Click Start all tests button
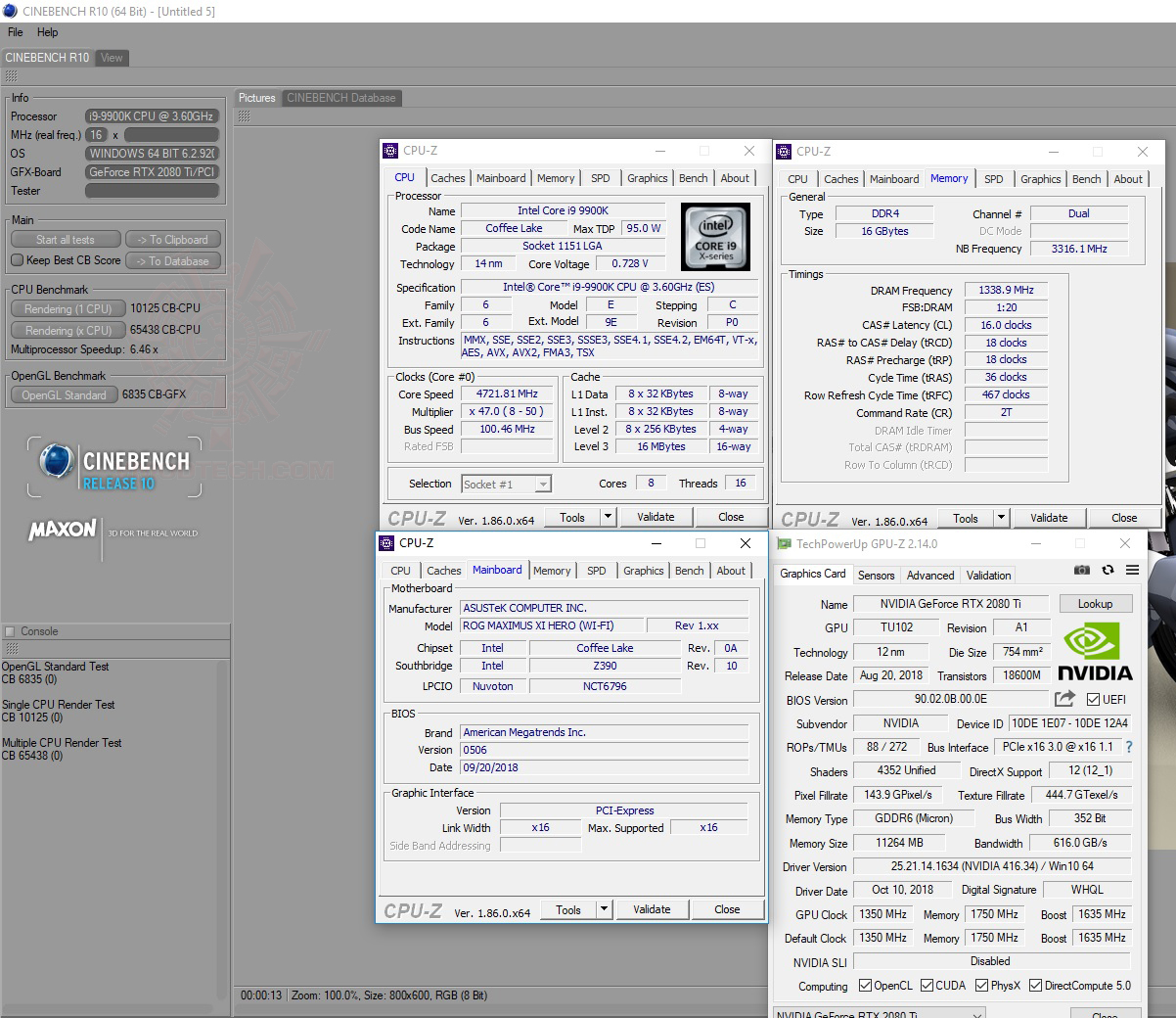 coord(66,239)
